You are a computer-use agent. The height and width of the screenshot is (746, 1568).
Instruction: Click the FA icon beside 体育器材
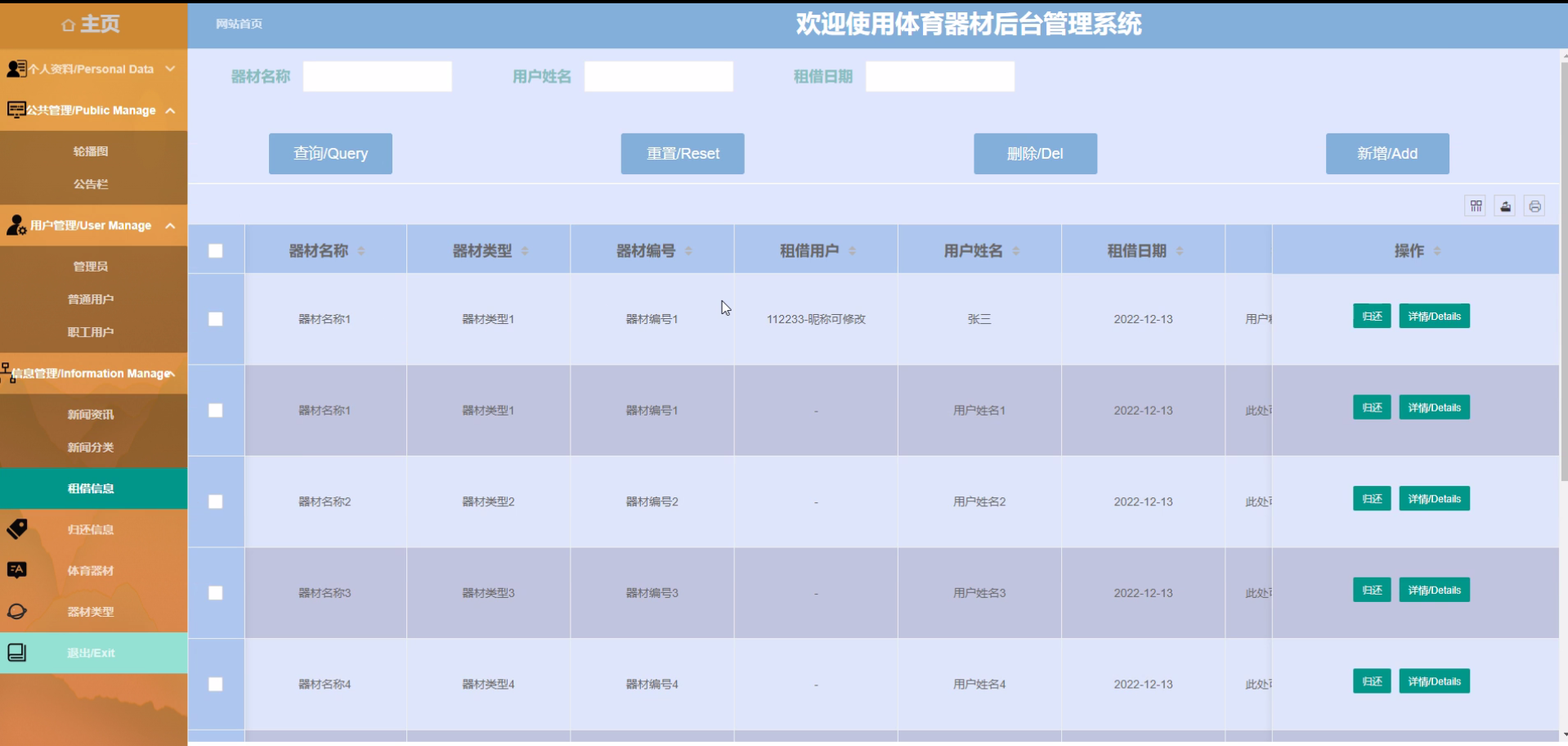[x=16, y=570]
